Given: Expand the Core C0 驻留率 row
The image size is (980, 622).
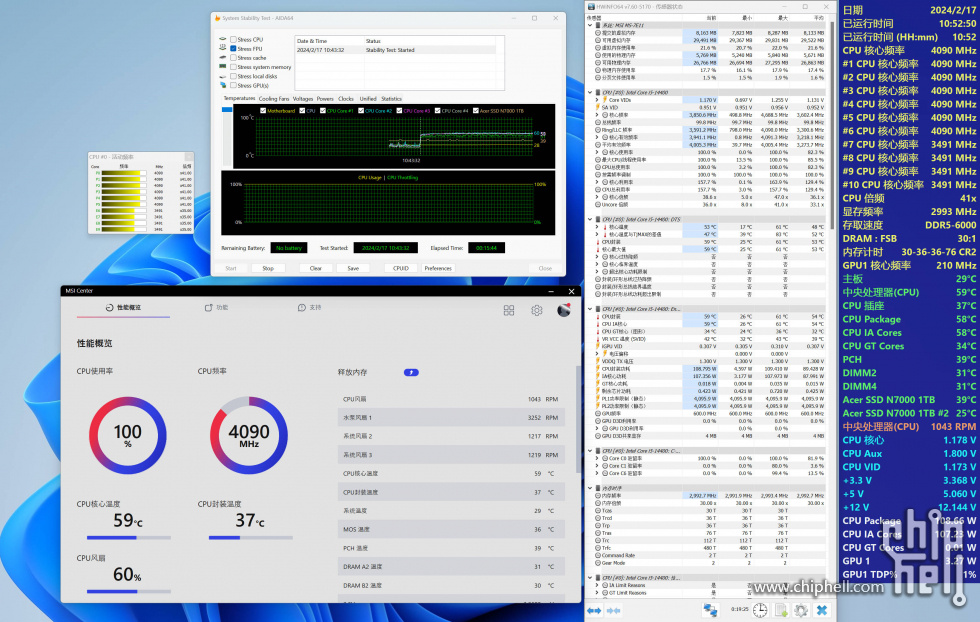Looking at the screenshot, I should (x=597, y=458).
